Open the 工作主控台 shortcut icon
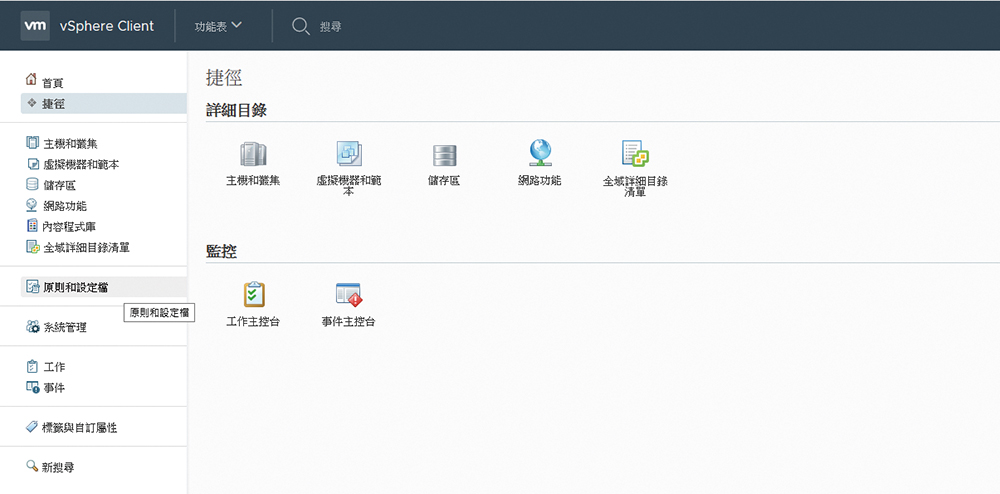Screen dimensions: 1000x494 pos(254,294)
